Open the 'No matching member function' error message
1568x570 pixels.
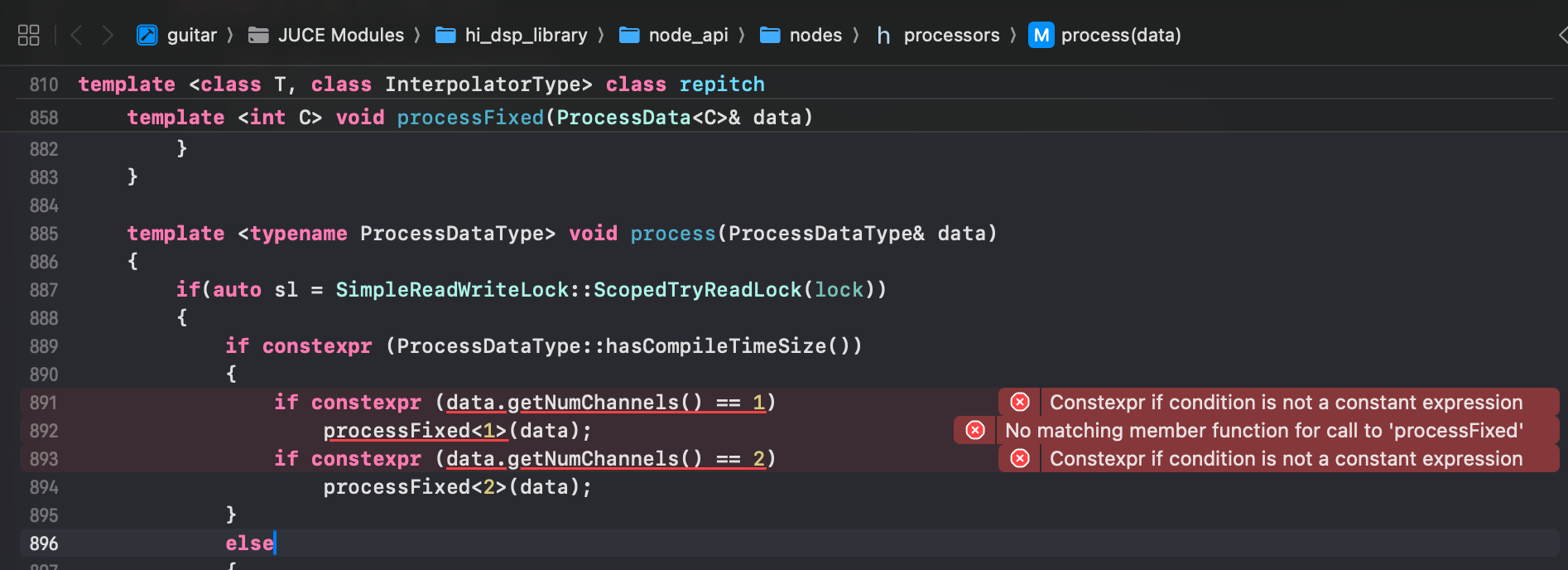click(x=1263, y=430)
